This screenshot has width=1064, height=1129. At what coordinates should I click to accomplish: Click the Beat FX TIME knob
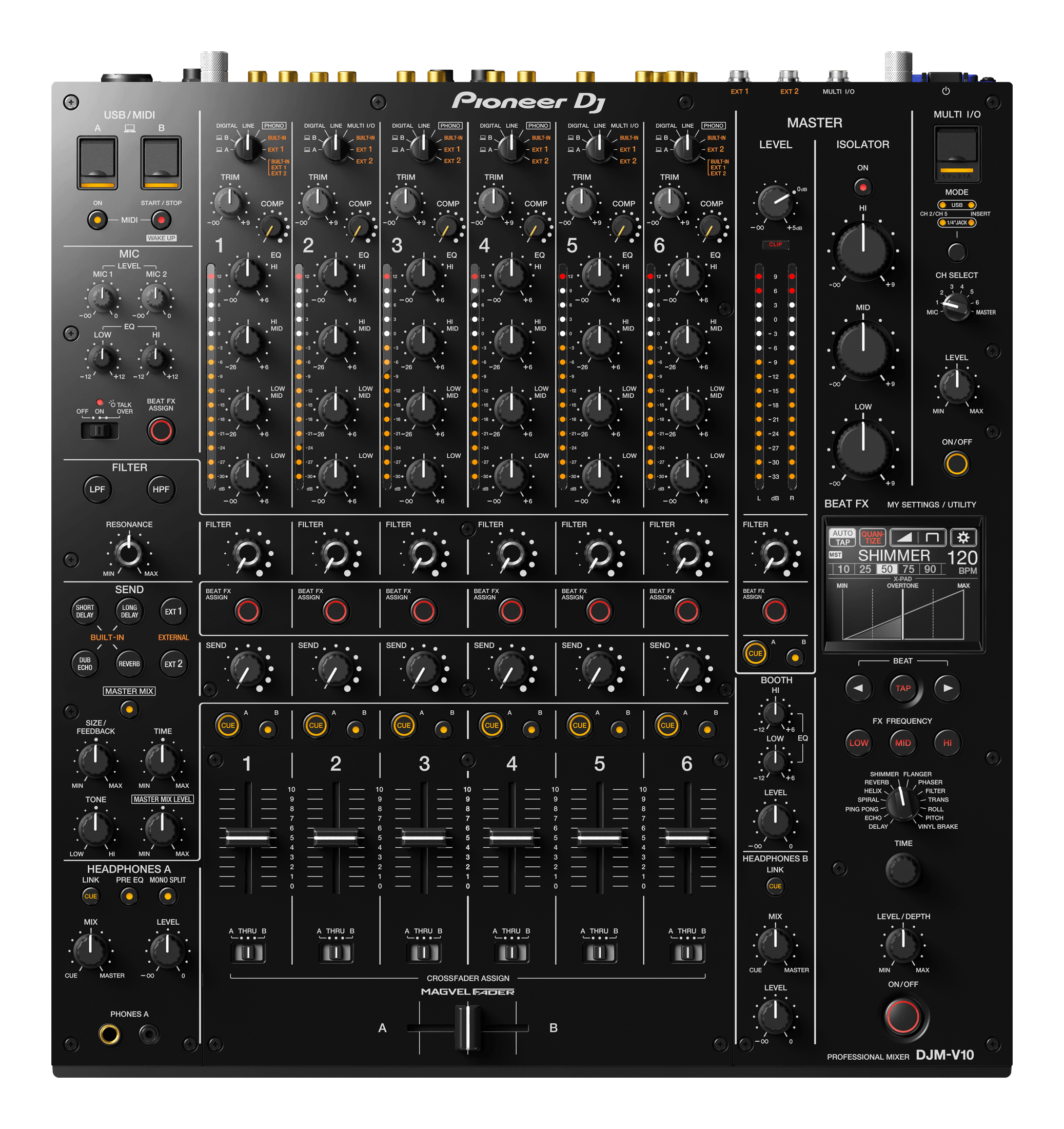(x=903, y=869)
